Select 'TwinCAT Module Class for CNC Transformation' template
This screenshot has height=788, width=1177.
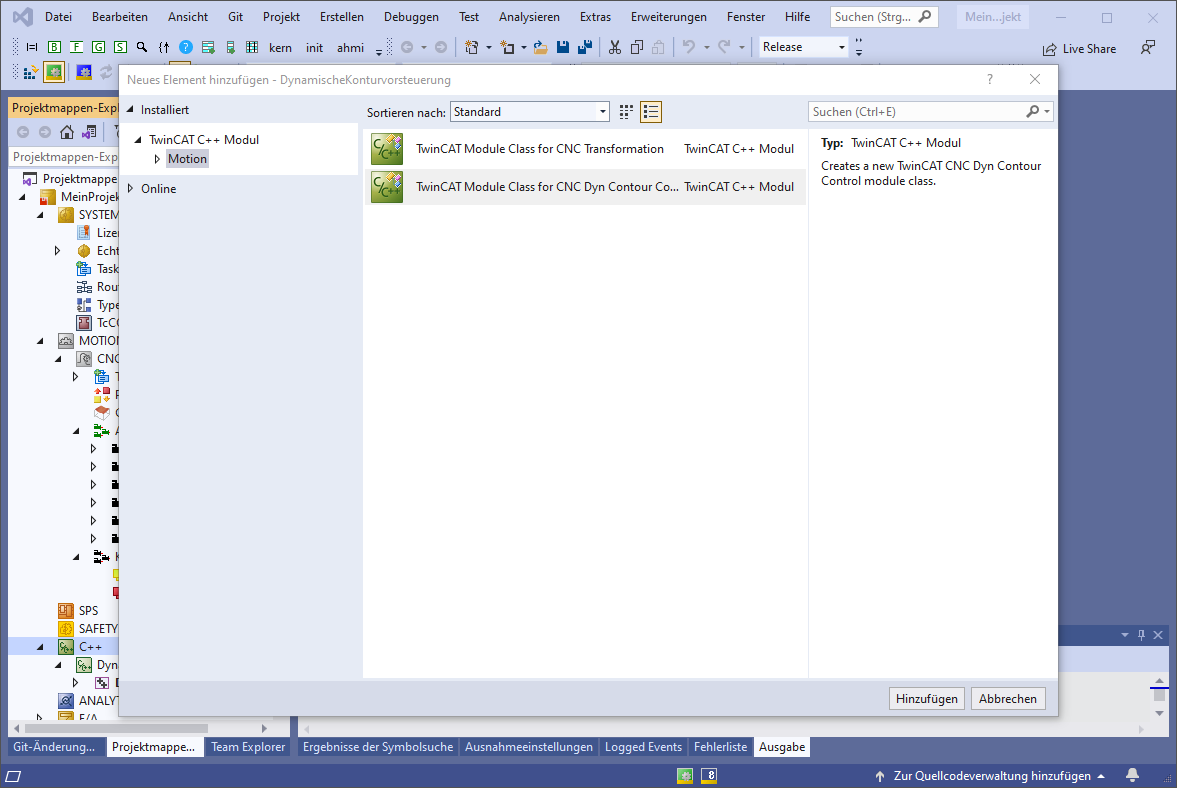click(x=585, y=149)
